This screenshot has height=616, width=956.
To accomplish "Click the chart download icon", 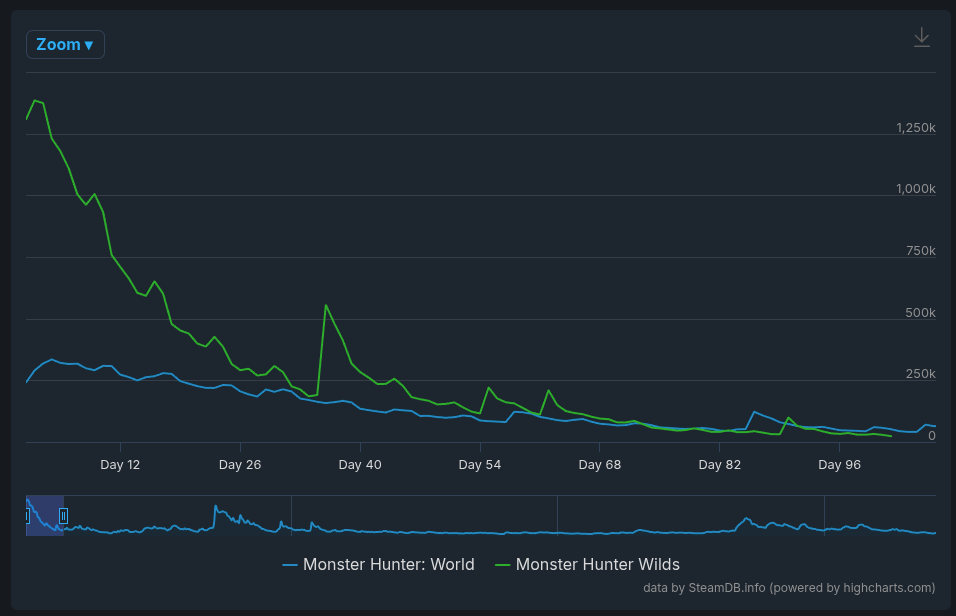I will pyautogui.click(x=921, y=38).
